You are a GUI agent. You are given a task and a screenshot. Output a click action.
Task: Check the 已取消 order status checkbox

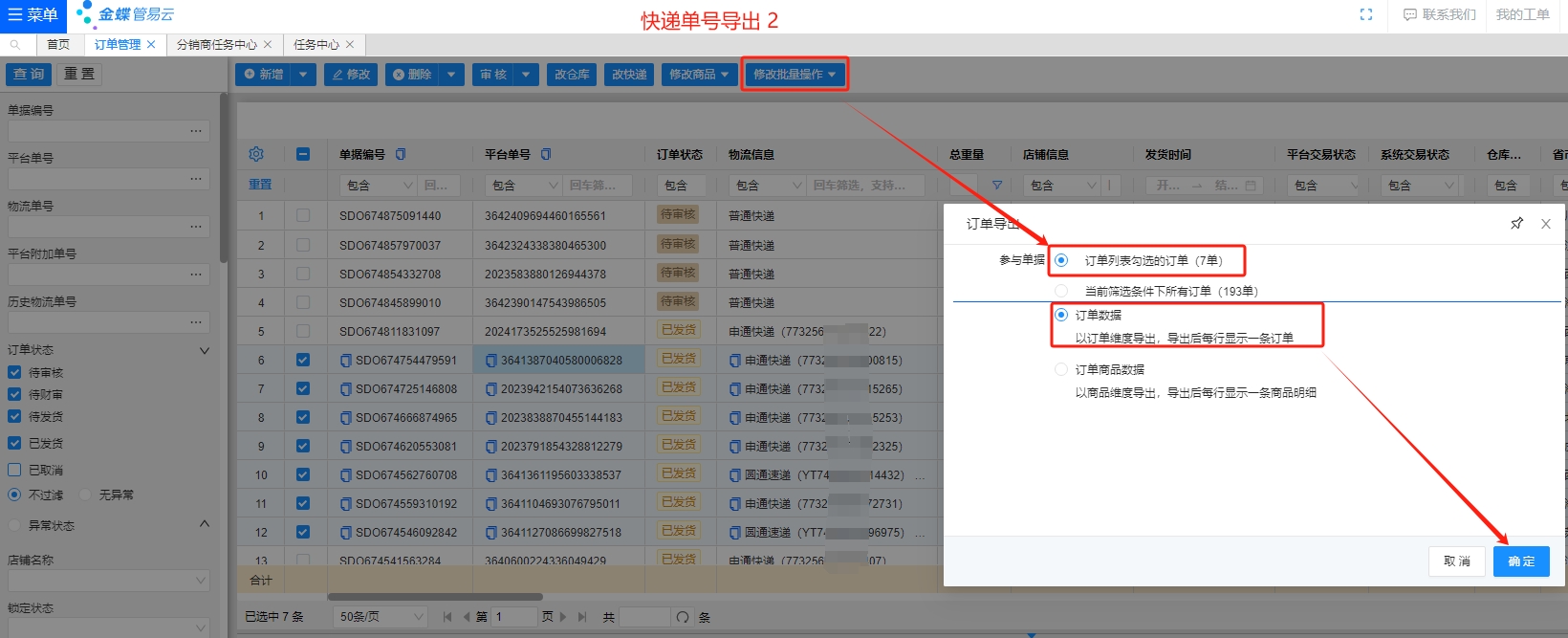(x=14, y=470)
